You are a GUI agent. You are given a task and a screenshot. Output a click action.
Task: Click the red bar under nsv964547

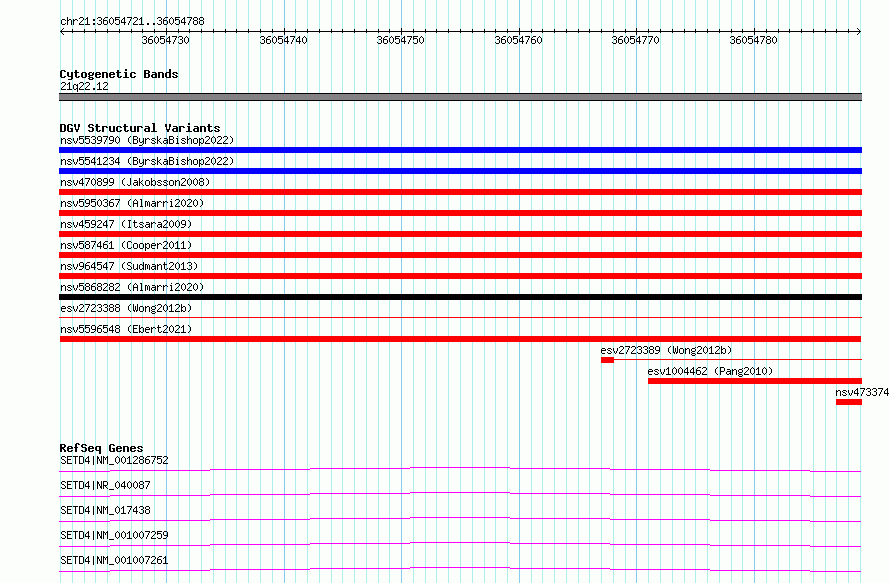pyautogui.click(x=460, y=276)
